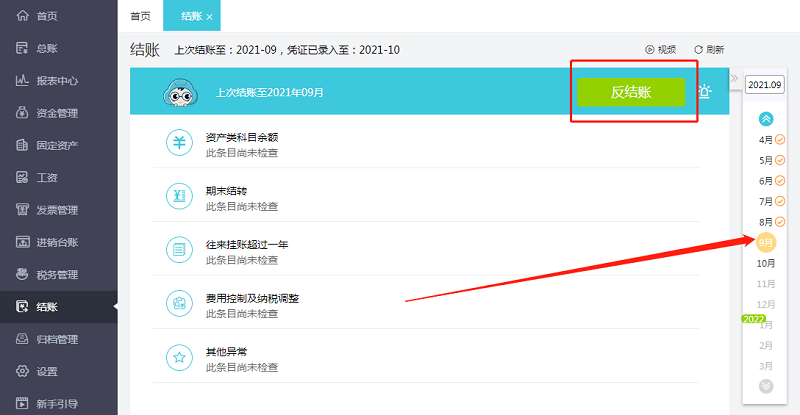Image resolution: width=800 pixels, height=415 pixels.
Task: Open 报表中心 in the sidebar menu
Action: (57, 81)
